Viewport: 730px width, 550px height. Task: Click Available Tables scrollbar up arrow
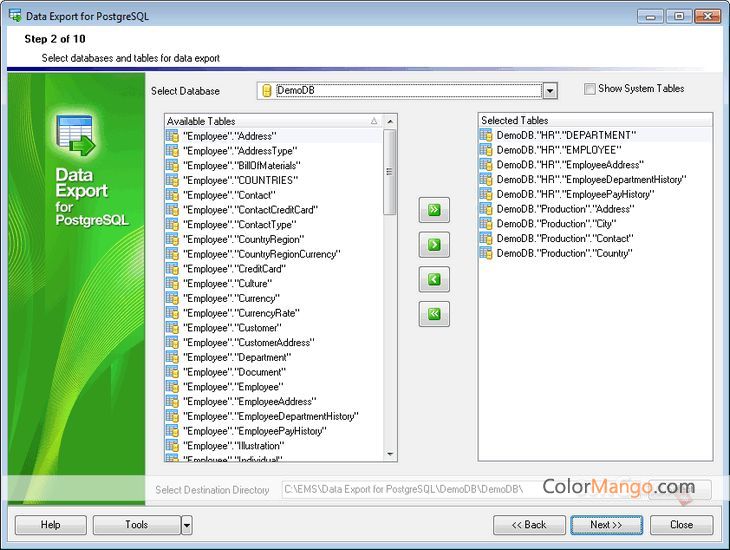click(390, 122)
